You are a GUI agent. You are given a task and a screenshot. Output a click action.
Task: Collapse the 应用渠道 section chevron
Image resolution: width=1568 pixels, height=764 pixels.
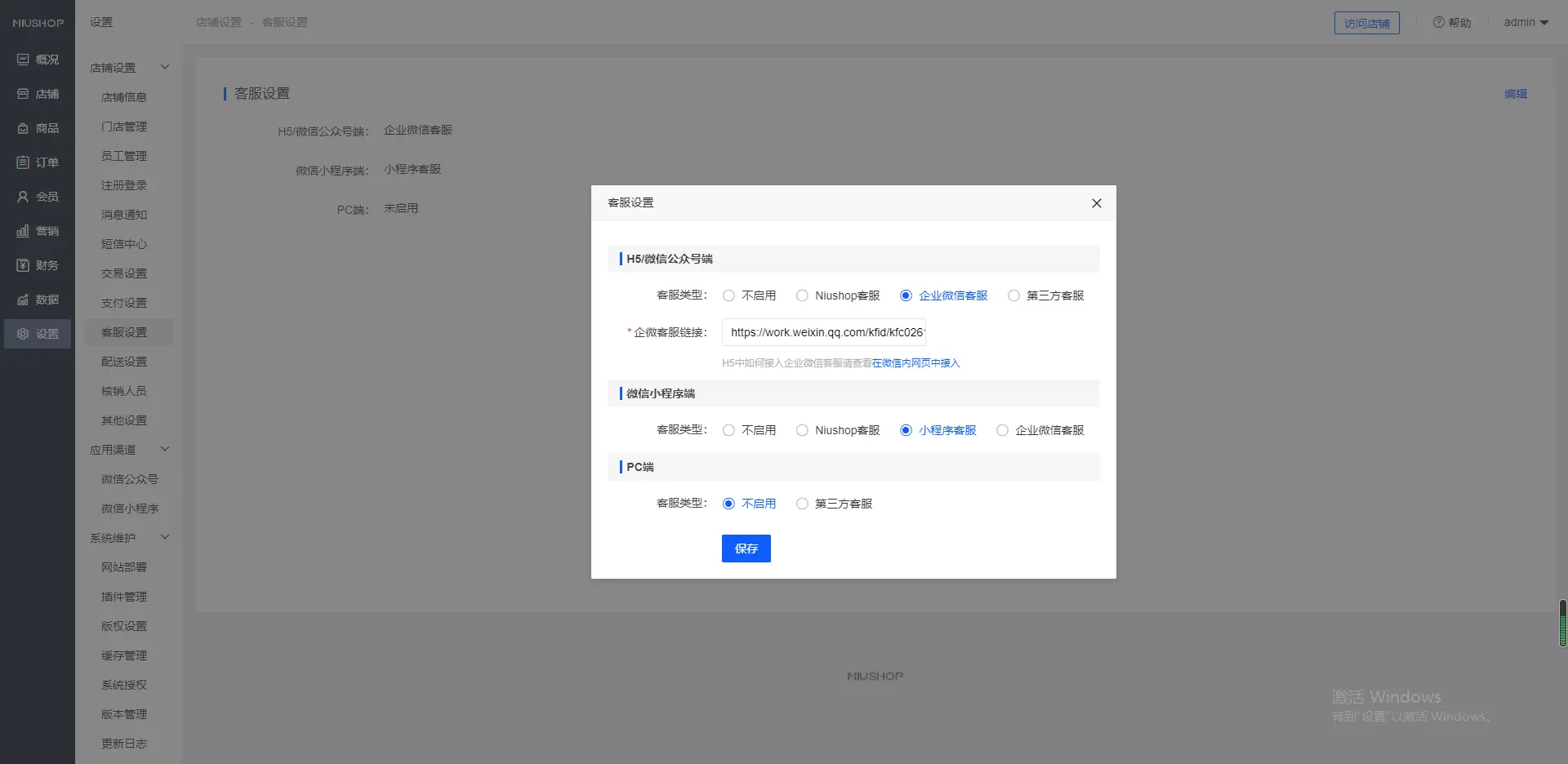click(x=165, y=449)
